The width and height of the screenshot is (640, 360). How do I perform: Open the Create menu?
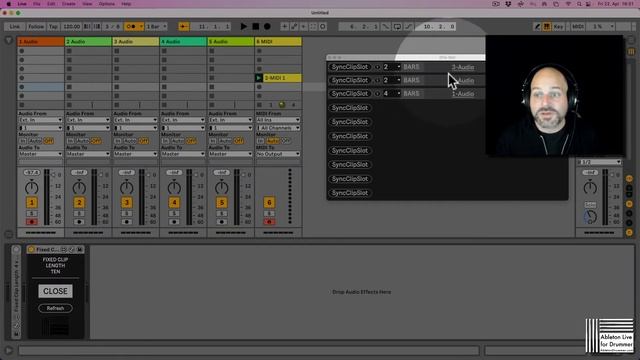69,4
